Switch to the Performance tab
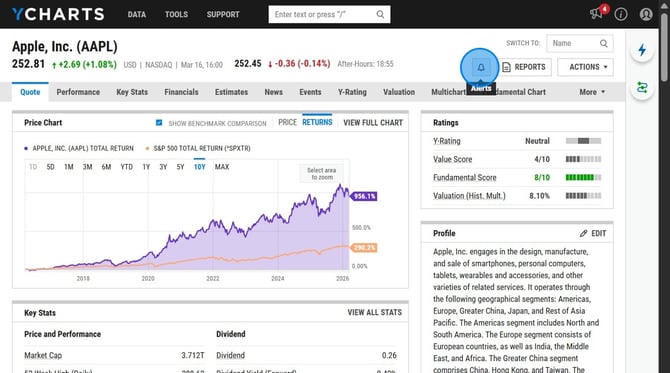 [78, 92]
